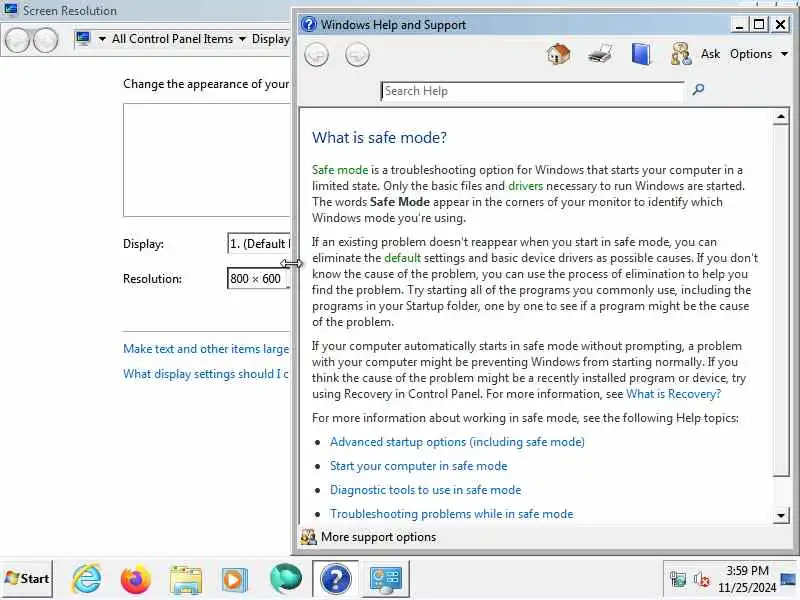Click the Ask menu item in Help
This screenshot has height=600, width=800.
(710, 54)
